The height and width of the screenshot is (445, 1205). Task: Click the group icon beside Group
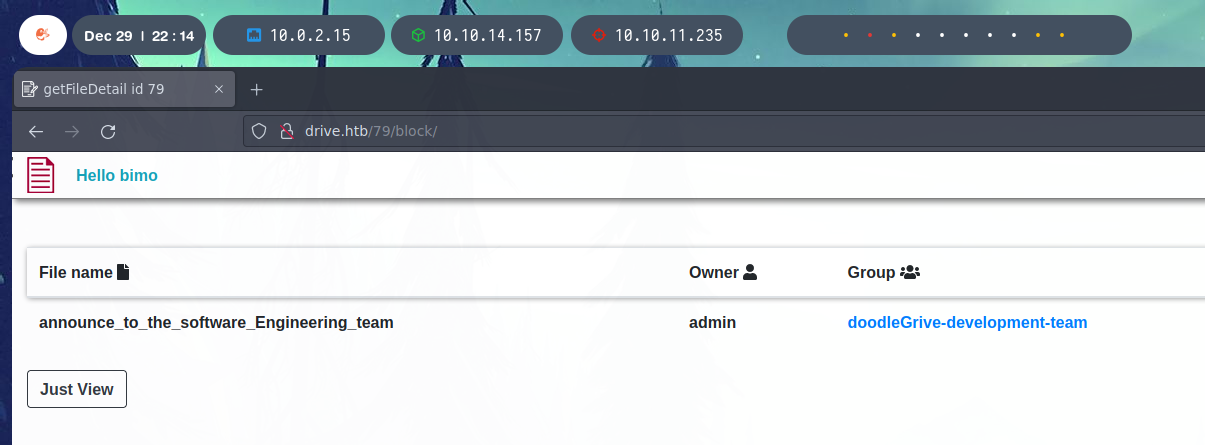tap(910, 272)
